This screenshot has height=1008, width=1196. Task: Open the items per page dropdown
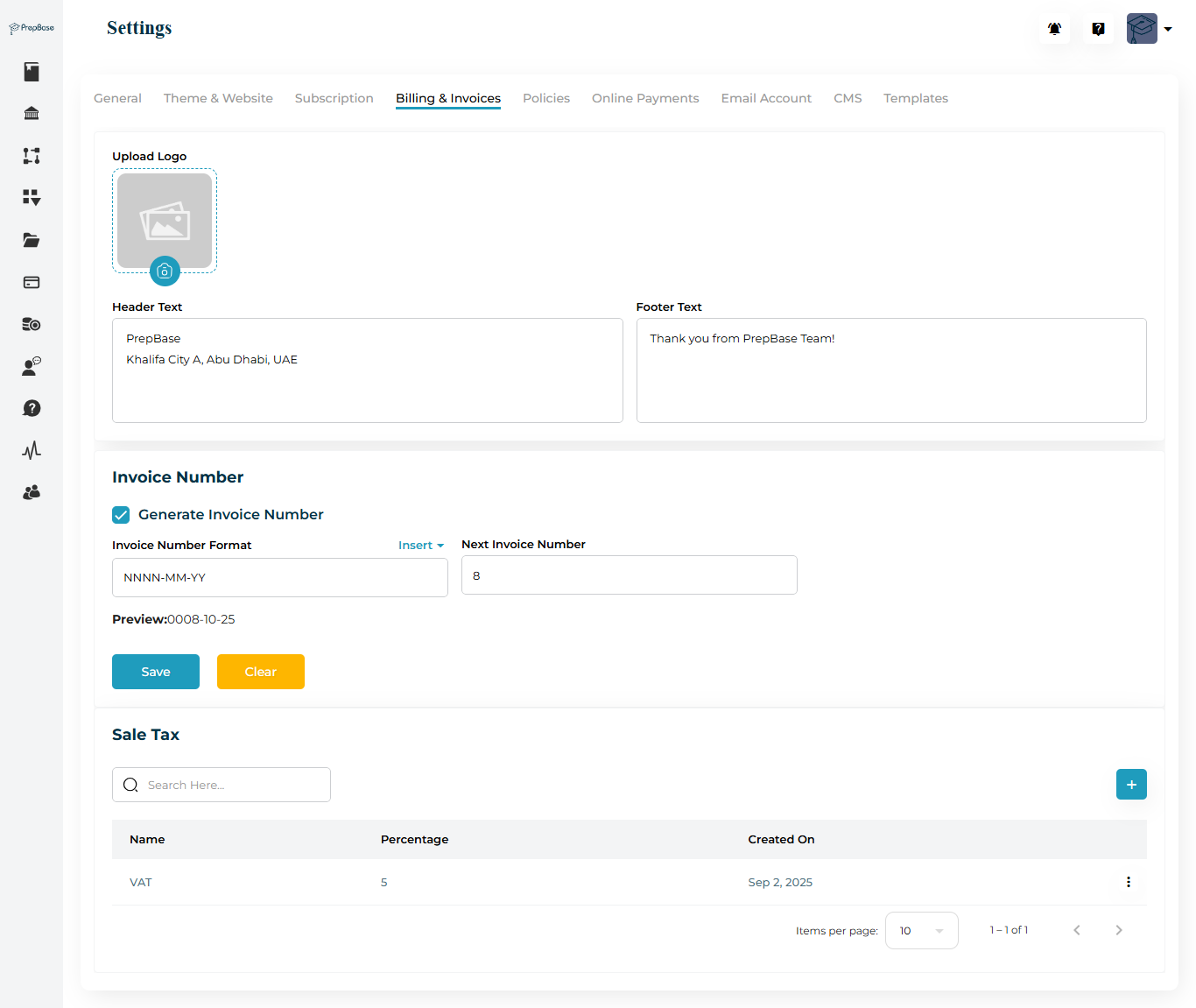pyautogui.click(x=921, y=930)
